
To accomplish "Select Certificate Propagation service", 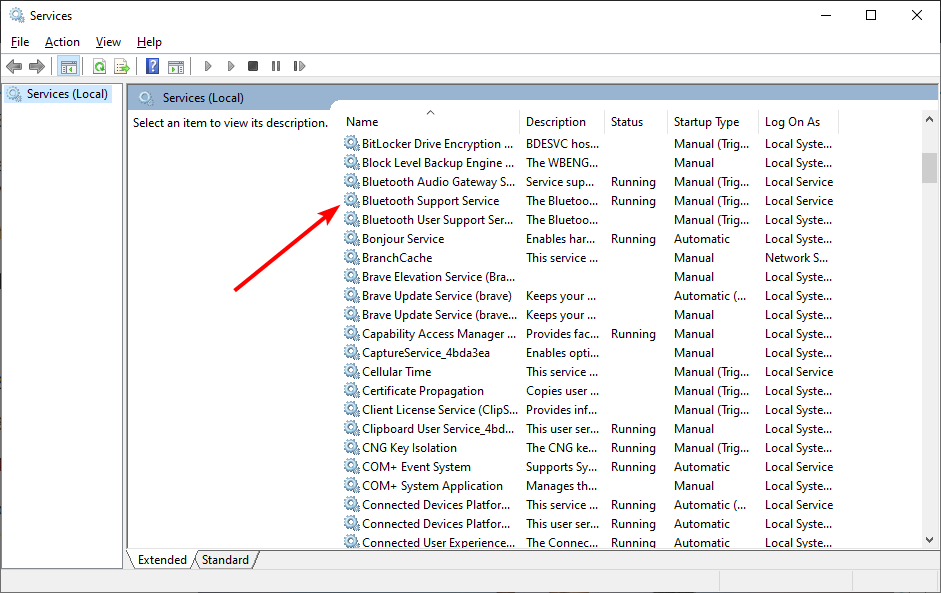I will [589, 391].
